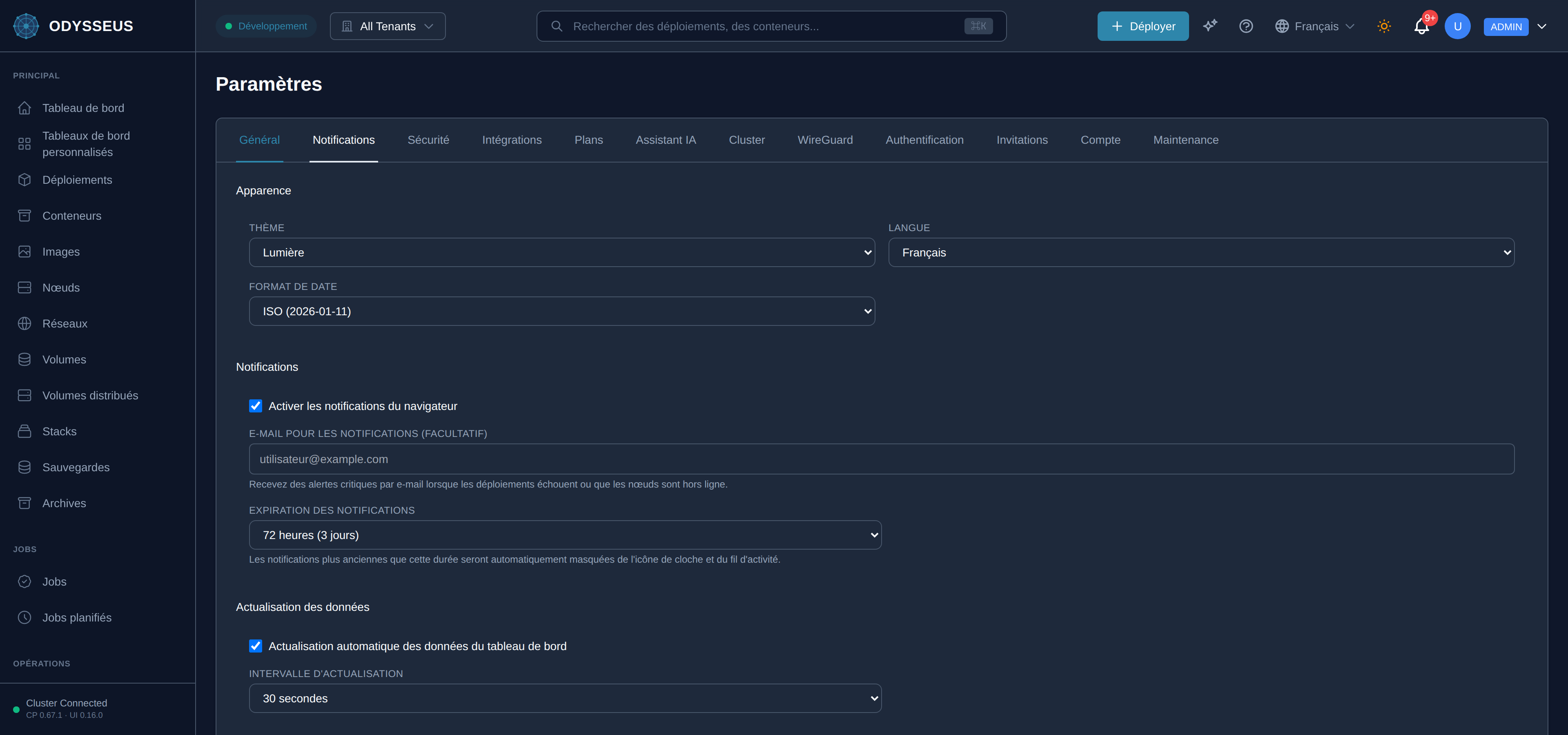The image size is (1568, 735).
Task: Click the Volumes database icon
Action: [x=24, y=359]
